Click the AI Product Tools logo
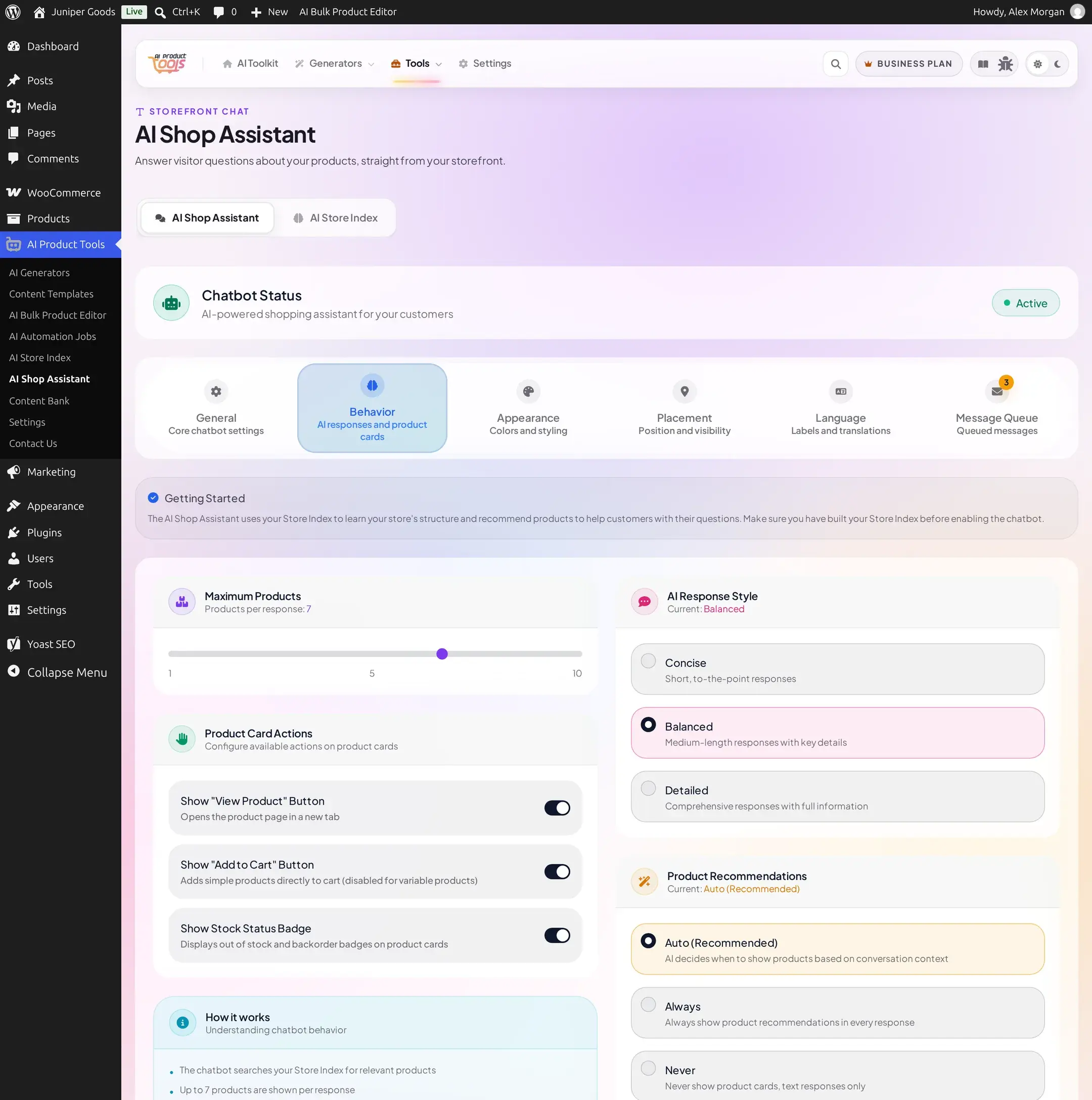The width and height of the screenshot is (1092, 1100). click(167, 63)
